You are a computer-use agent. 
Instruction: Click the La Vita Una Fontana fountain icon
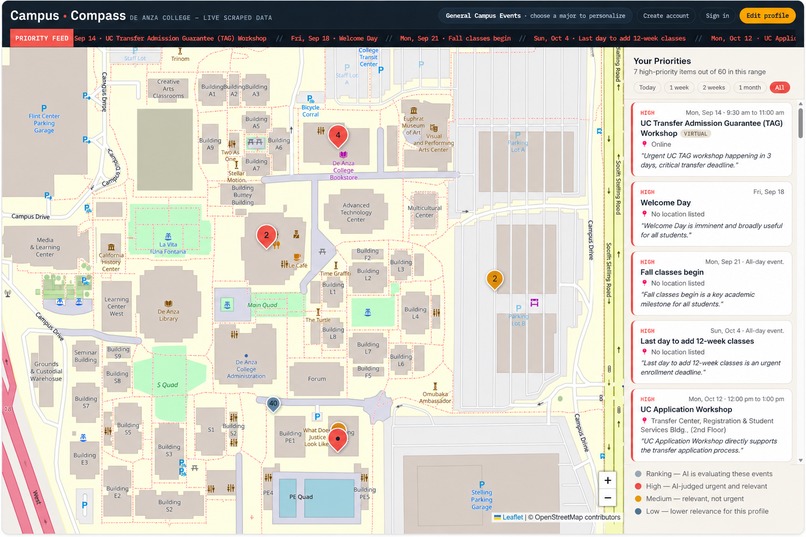coord(168,236)
